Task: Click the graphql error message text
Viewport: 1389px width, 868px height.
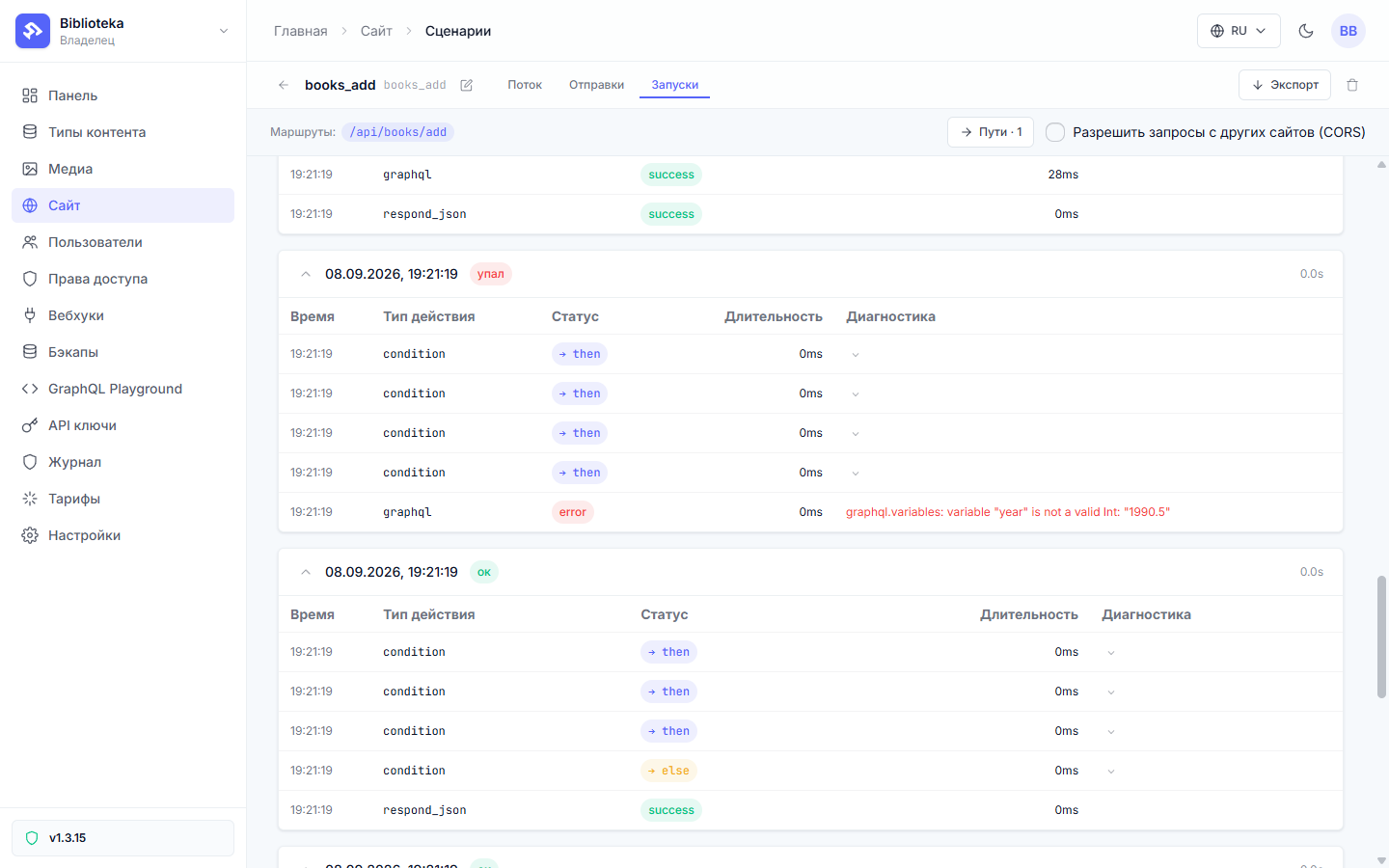Action: 1008,512
